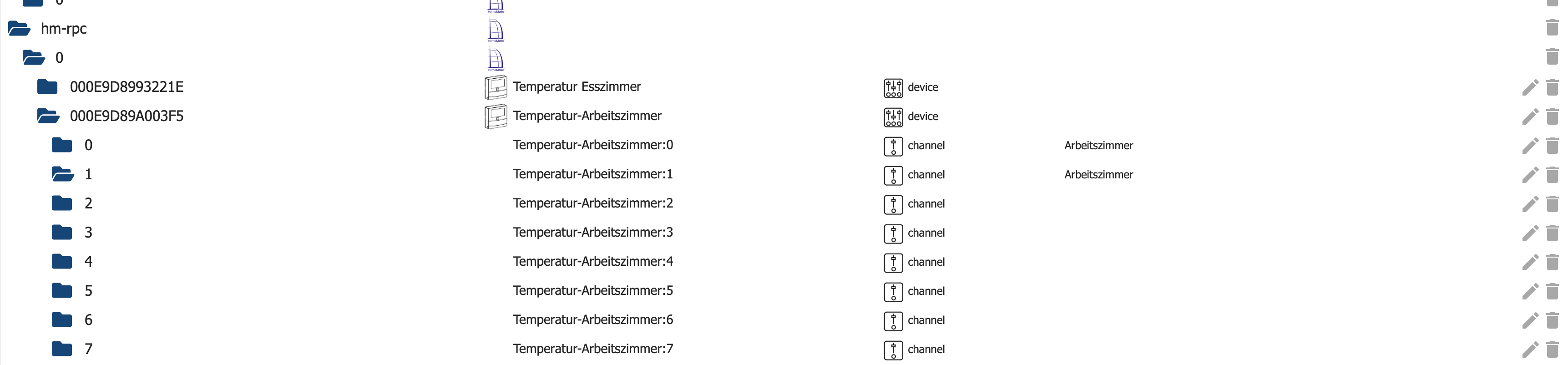The image size is (1568, 365).
Task: Expand channel folder 5
Action: 62,291
